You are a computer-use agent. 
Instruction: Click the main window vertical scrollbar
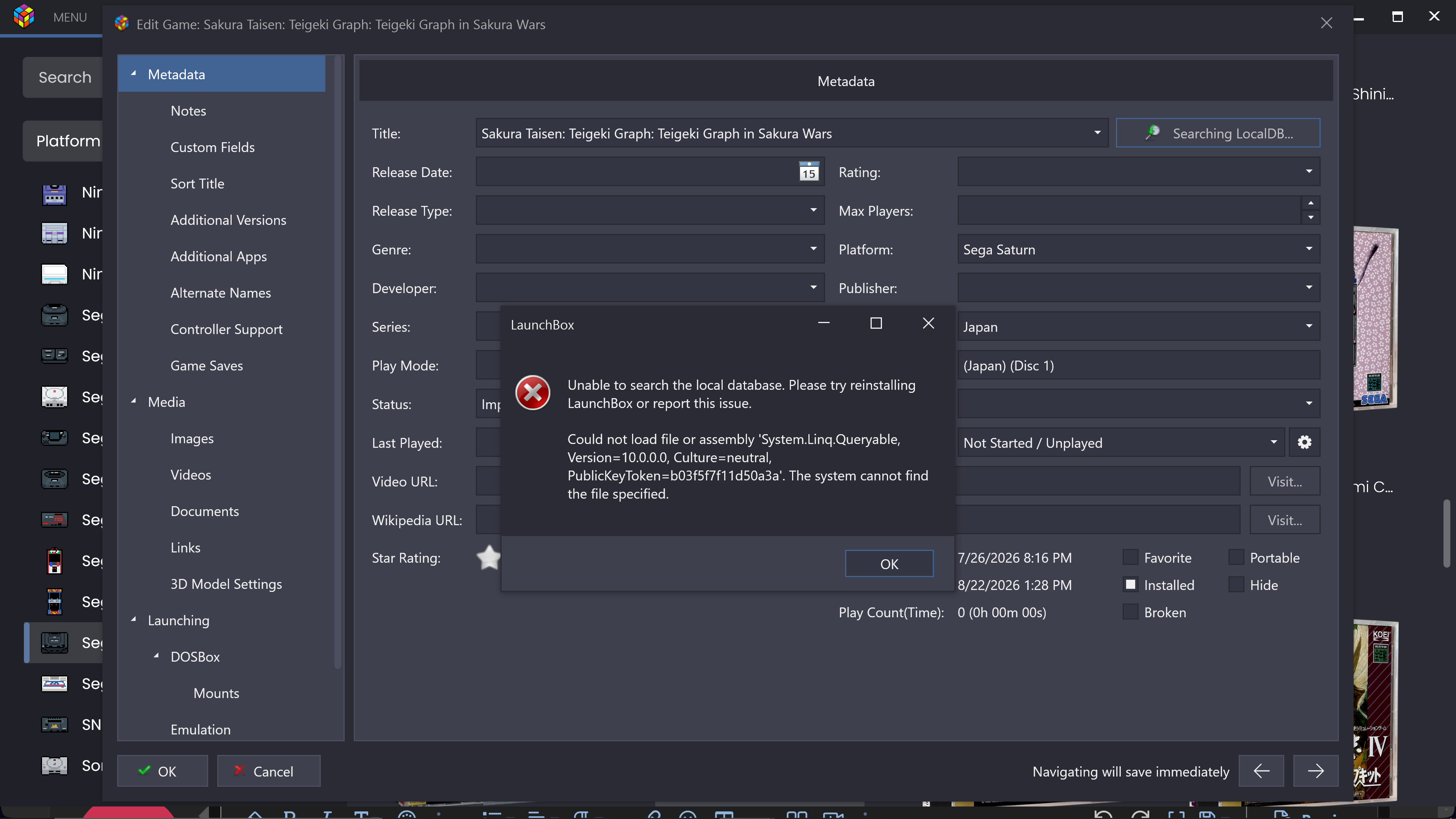1447,533
